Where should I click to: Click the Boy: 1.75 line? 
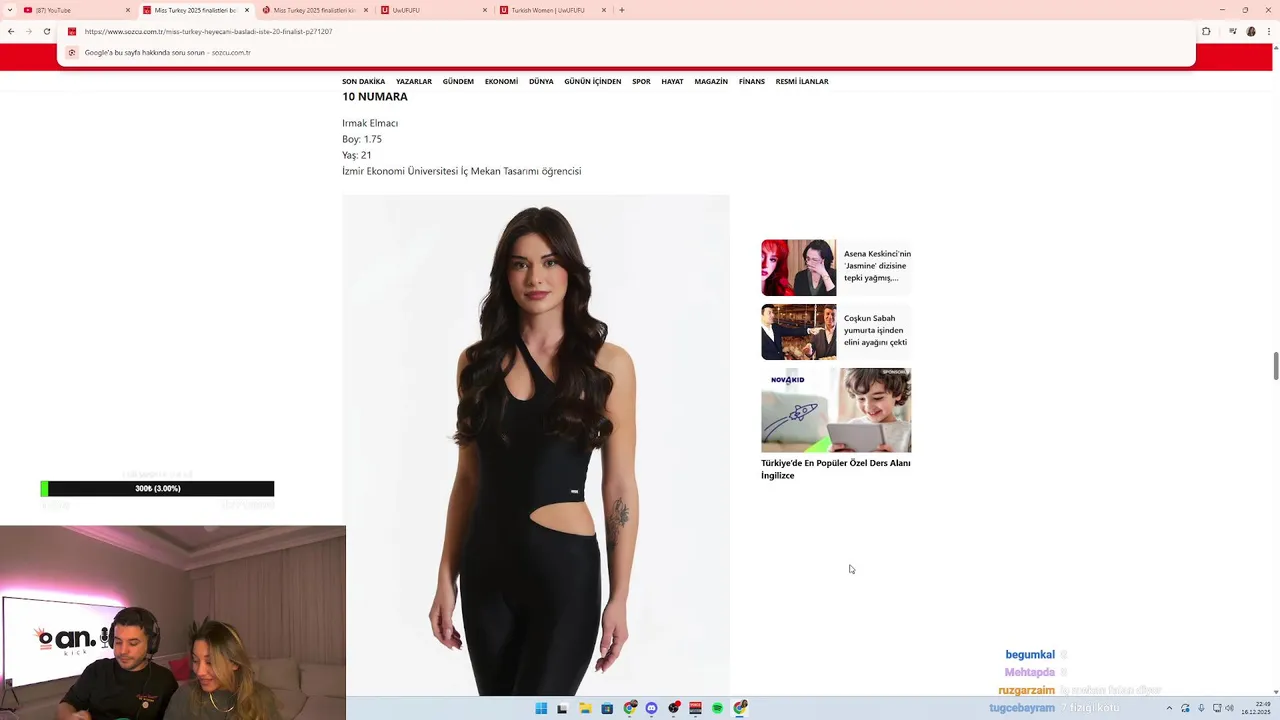tap(362, 139)
